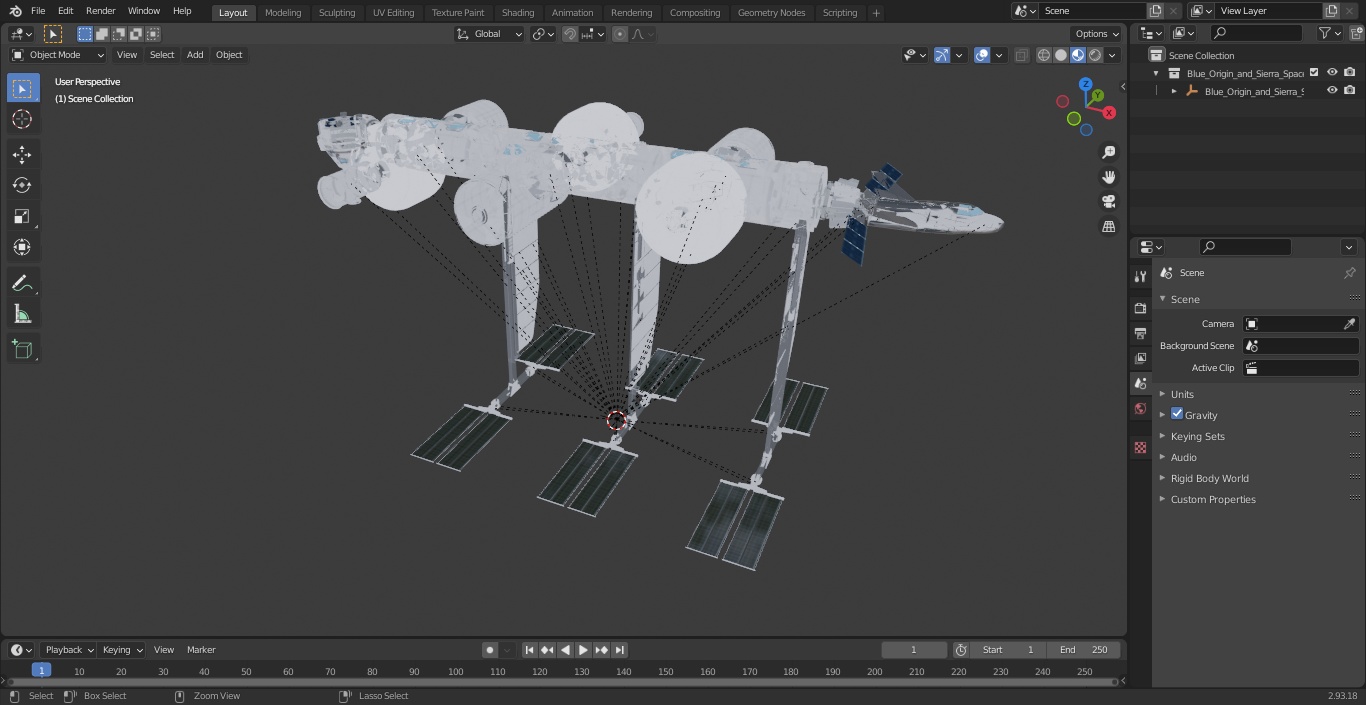Expand the Blue_Origin armature tree item

pyautogui.click(x=1174, y=91)
